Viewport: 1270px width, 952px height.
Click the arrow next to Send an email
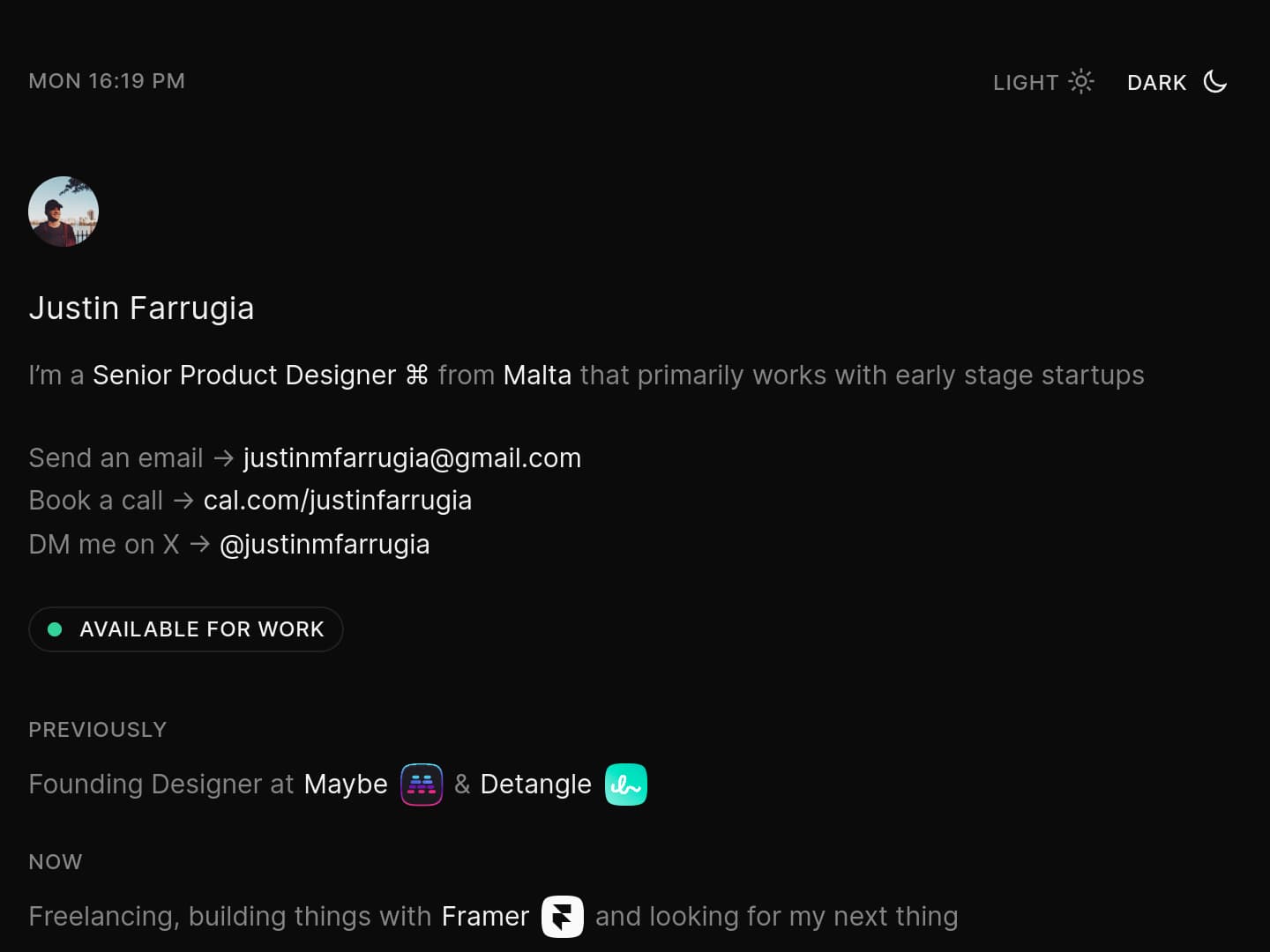(223, 458)
